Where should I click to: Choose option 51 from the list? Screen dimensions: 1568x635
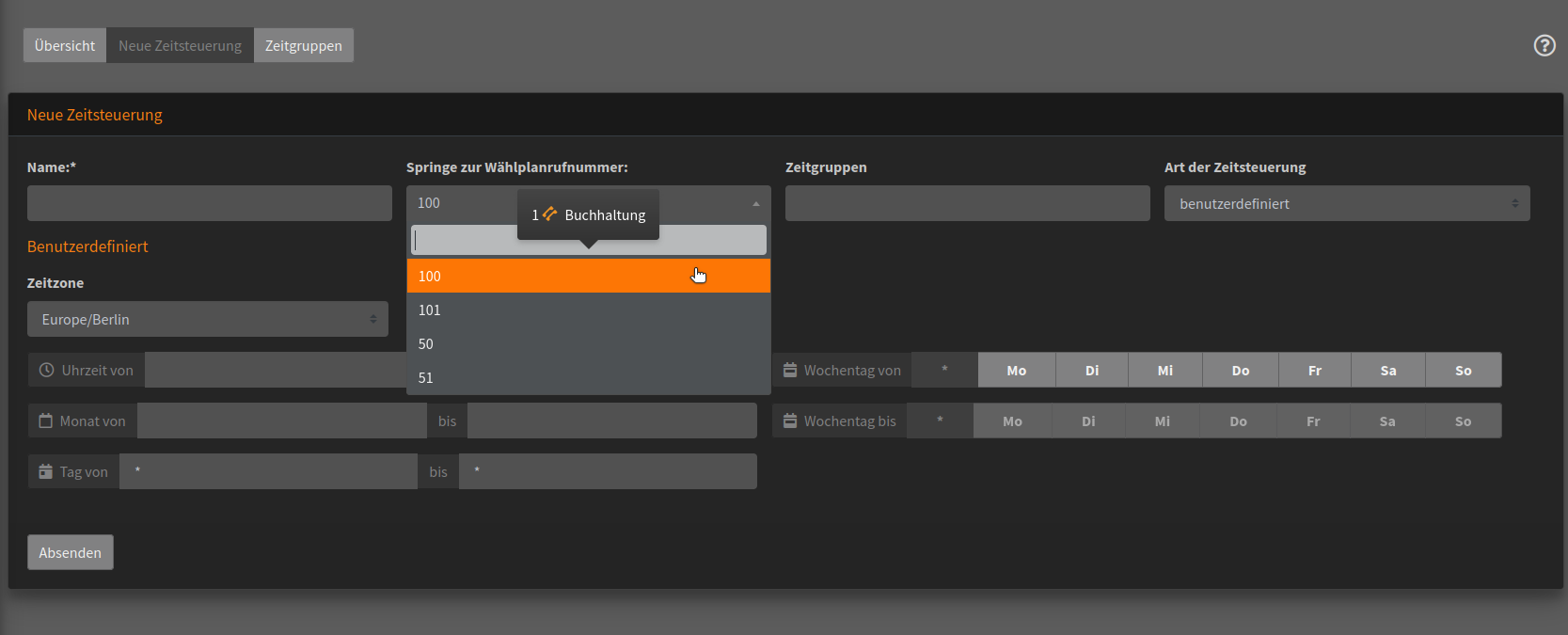(588, 378)
